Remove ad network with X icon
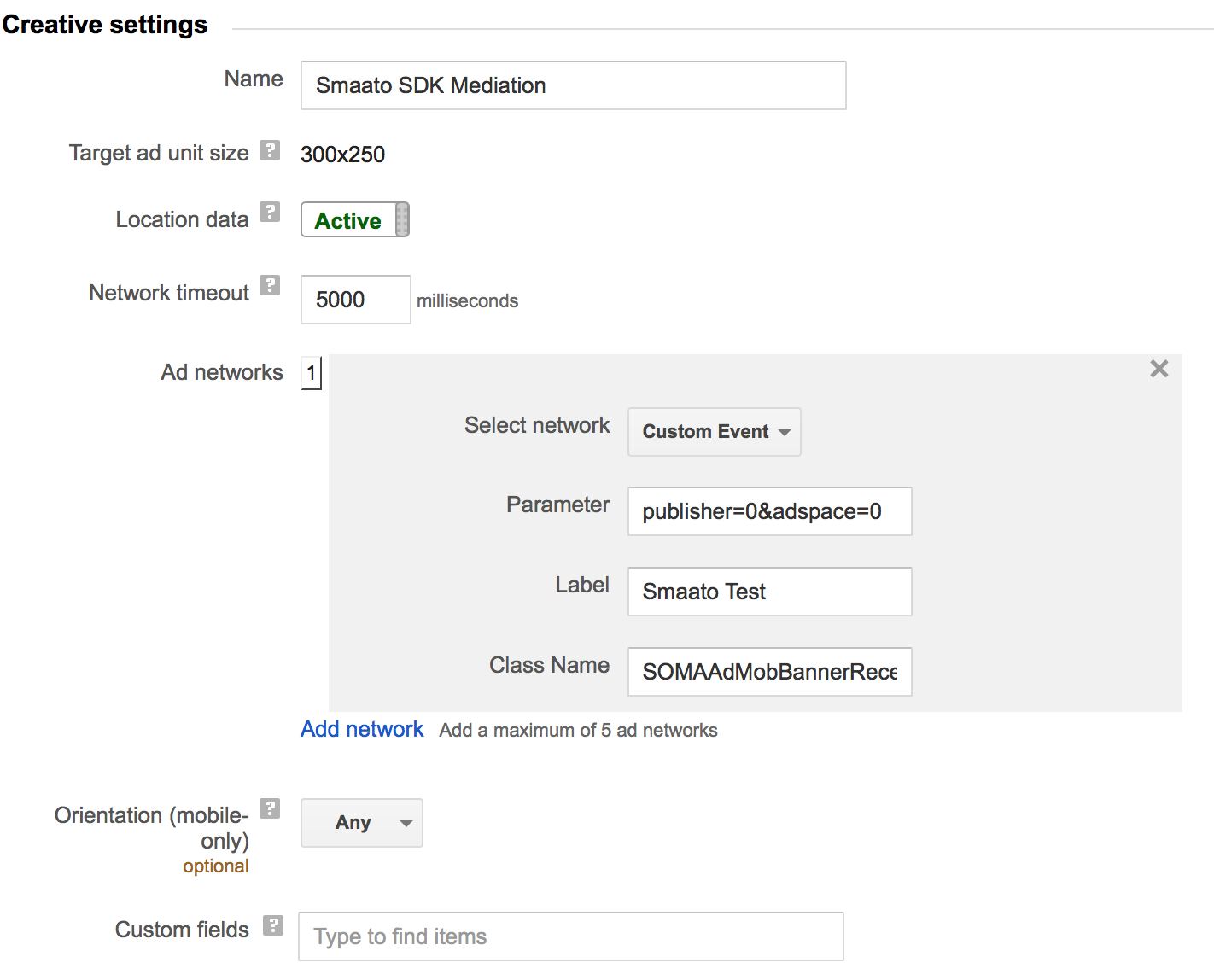The image size is (1214, 980). (x=1159, y=369)
